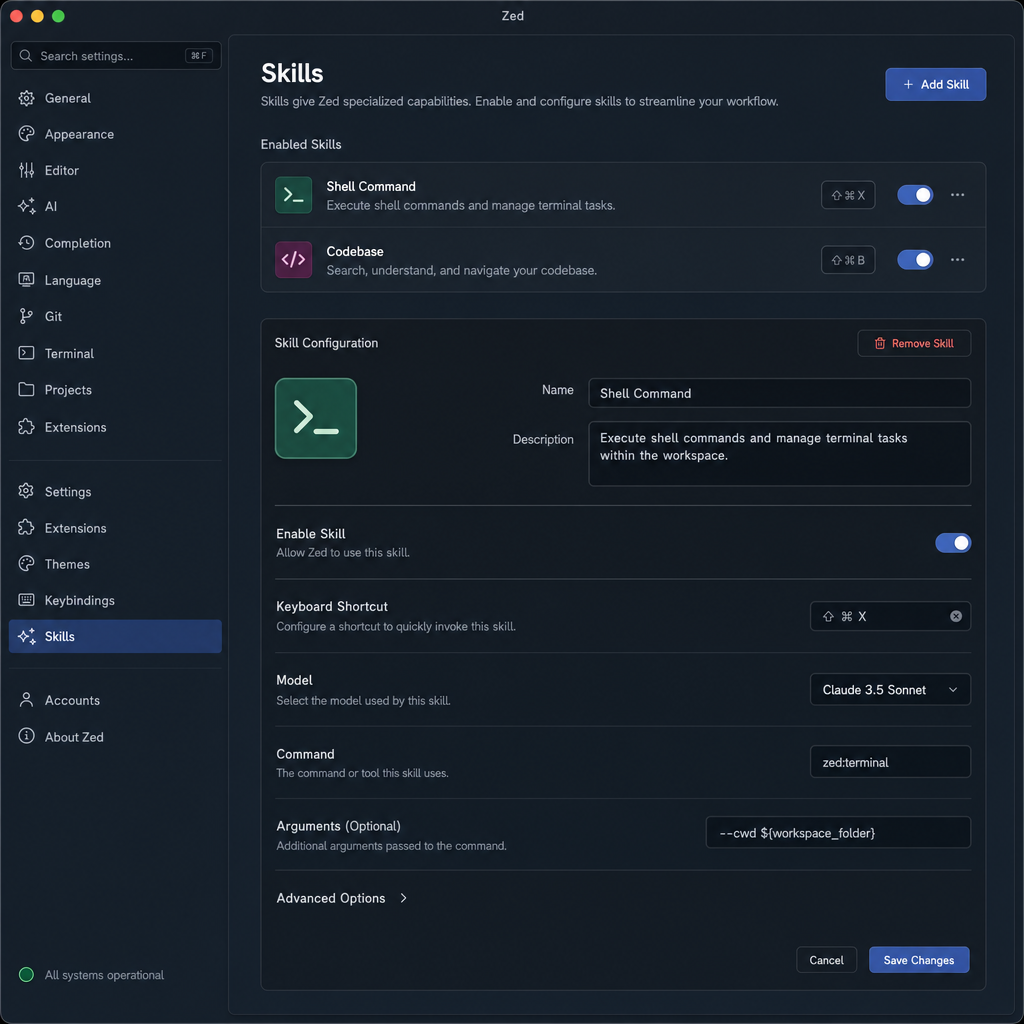Open About Zed info icon
1024x1024 pixels.
click(x=26, y=736)
